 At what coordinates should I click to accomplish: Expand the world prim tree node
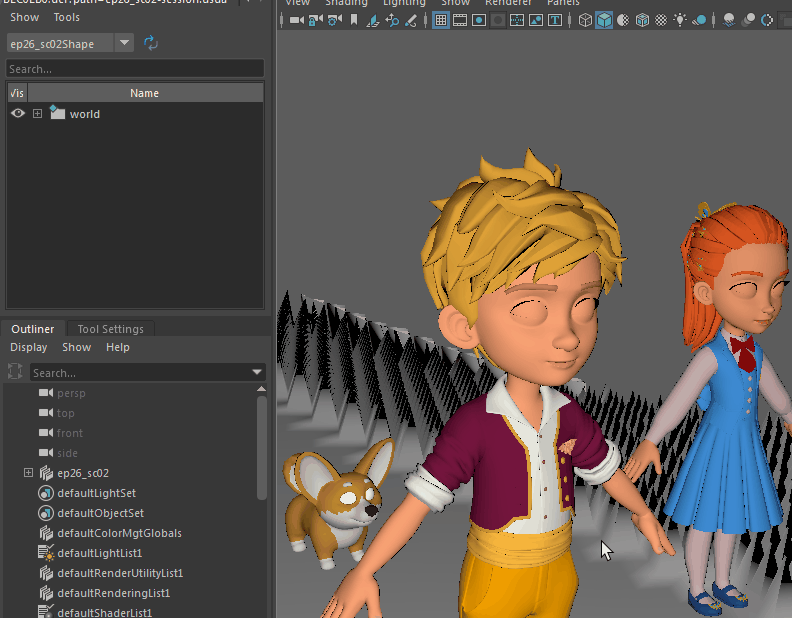pos(37,114)
